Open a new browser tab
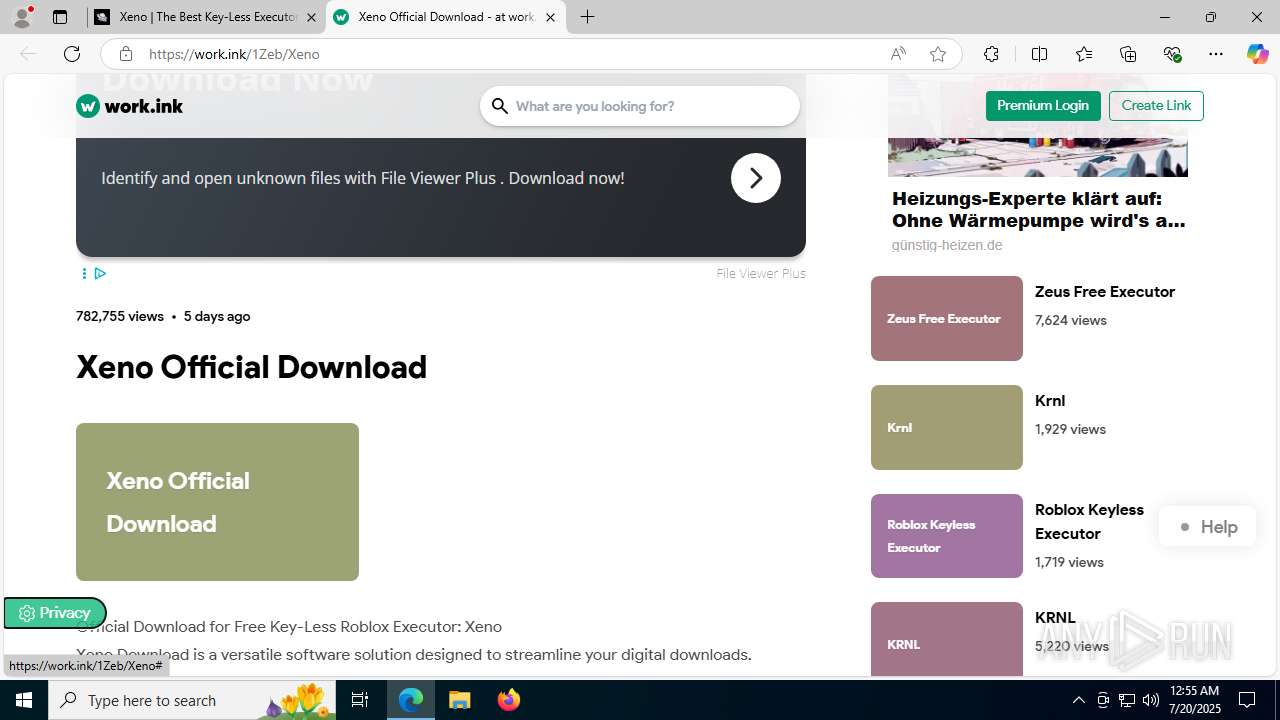 point(588,17)
